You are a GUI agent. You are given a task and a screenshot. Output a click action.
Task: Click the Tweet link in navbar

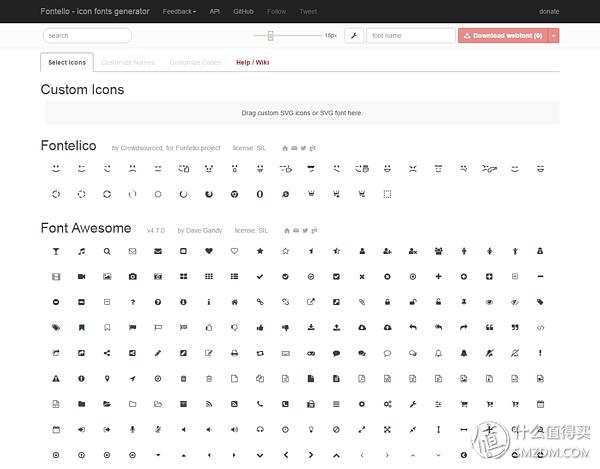(308, 11)
